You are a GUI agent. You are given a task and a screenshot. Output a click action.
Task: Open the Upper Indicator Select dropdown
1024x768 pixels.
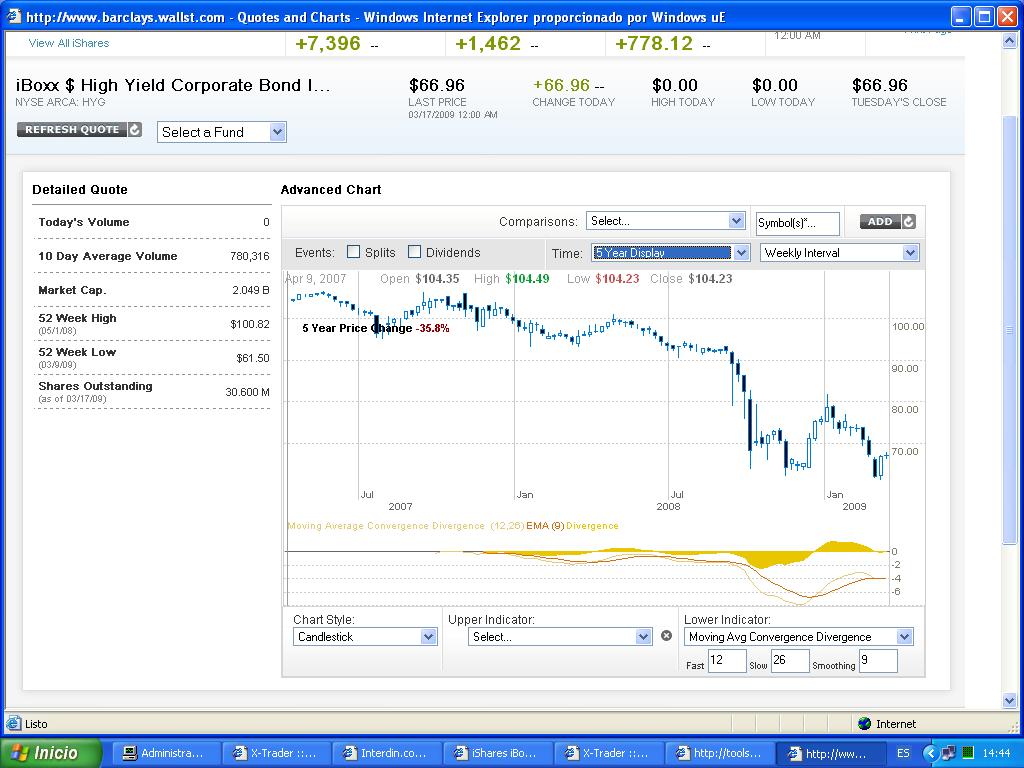click(x=560, y=637)
